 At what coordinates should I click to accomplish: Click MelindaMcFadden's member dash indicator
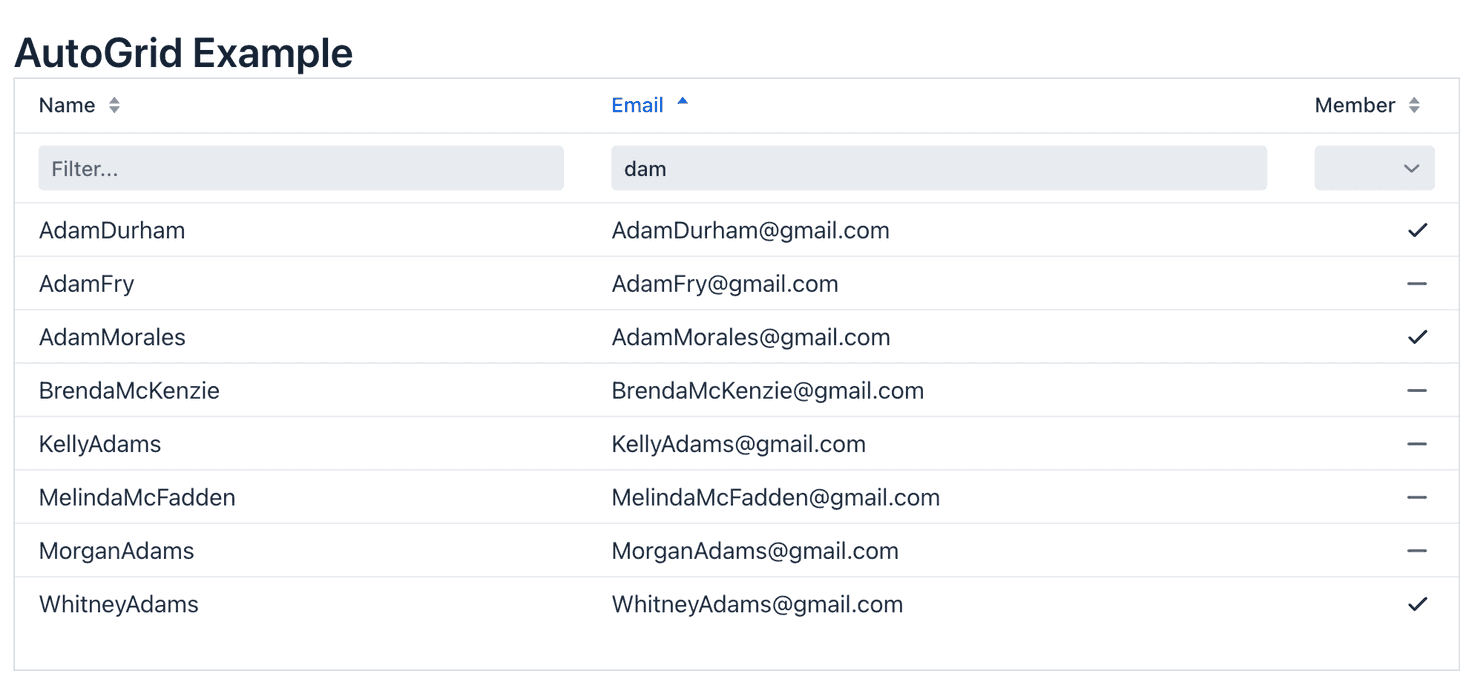click(x=1416, y=498)
